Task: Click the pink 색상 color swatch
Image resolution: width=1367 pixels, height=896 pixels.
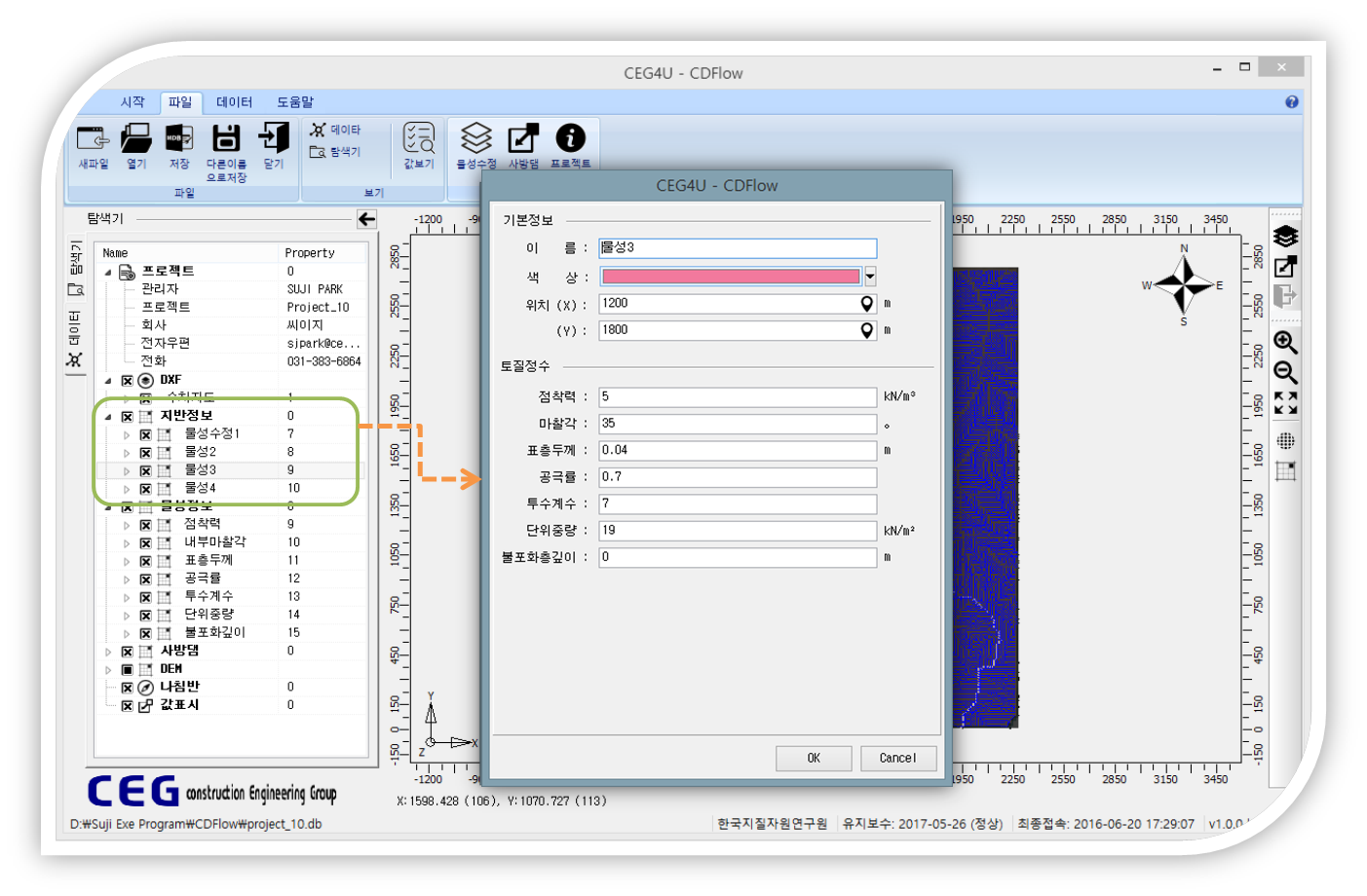Action: point(731,276)
